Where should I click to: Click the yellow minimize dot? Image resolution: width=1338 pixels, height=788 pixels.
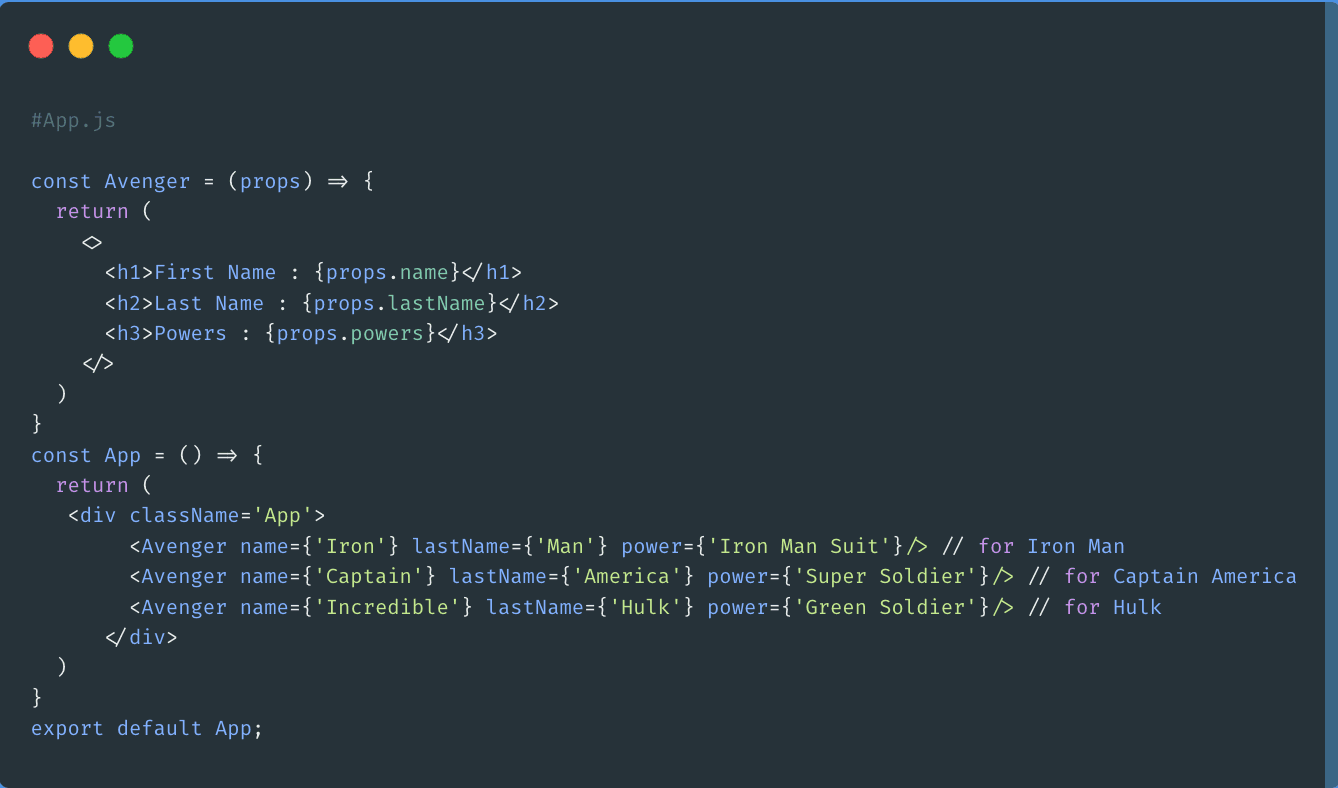pos(81,46)
